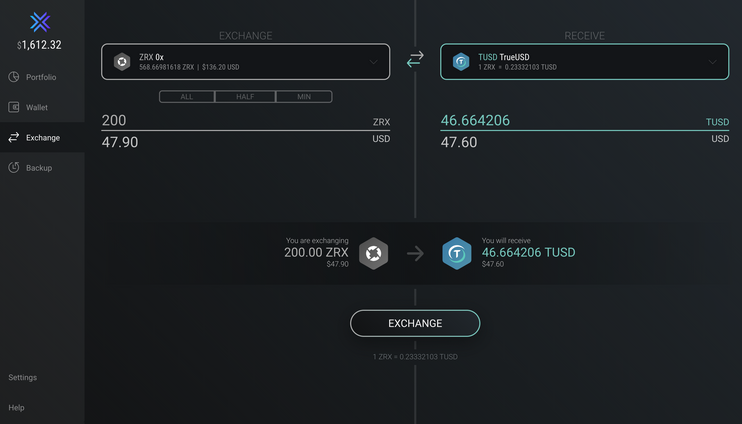This screenshot has width=742, height=424.
Task: Click the large TUSD icon in summary
Action: click(457, 253)
